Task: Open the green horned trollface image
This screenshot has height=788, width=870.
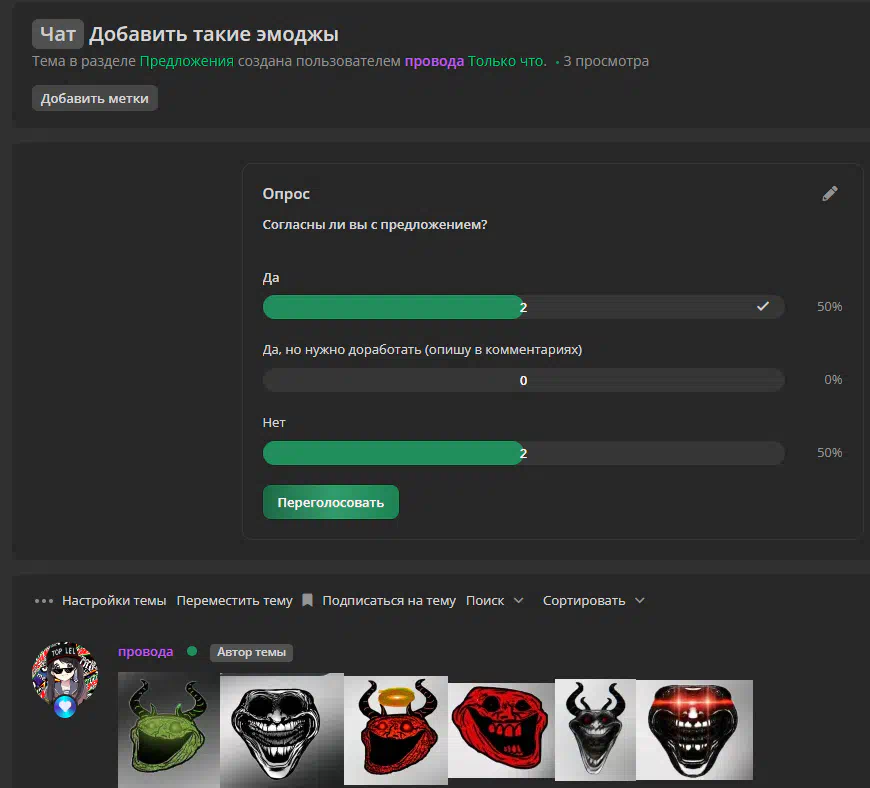Action: point(169,730)
